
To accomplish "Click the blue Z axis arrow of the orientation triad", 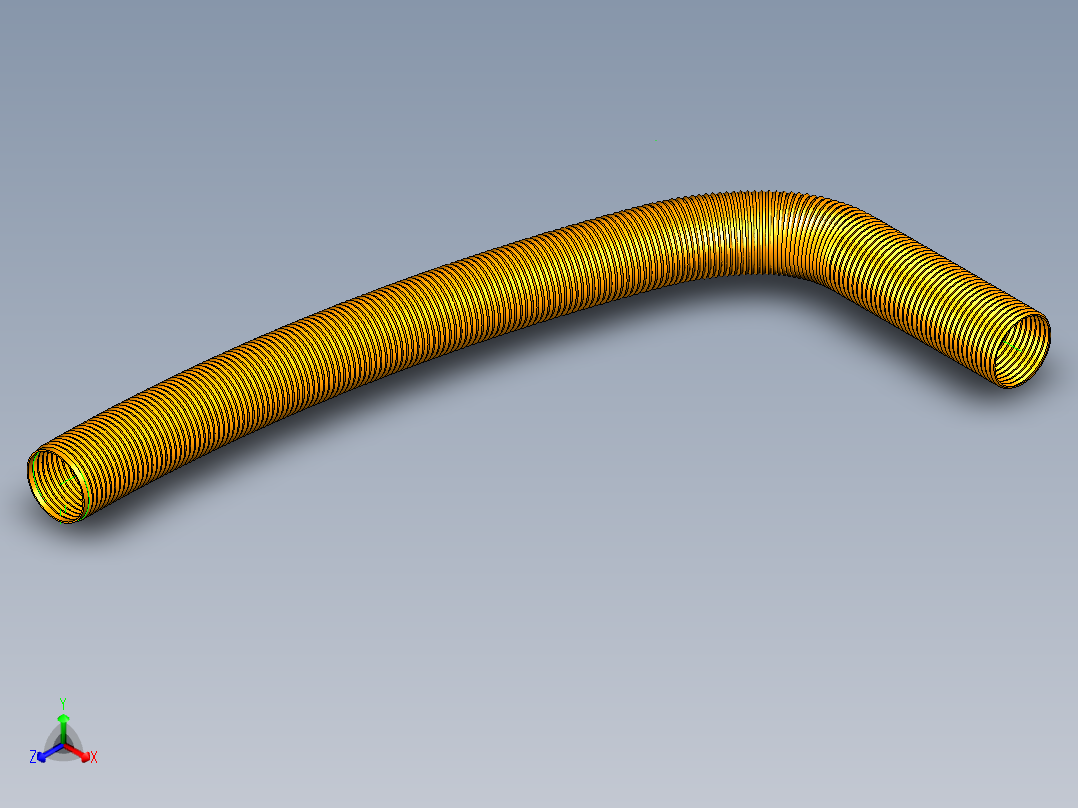I will pos(50,752).
